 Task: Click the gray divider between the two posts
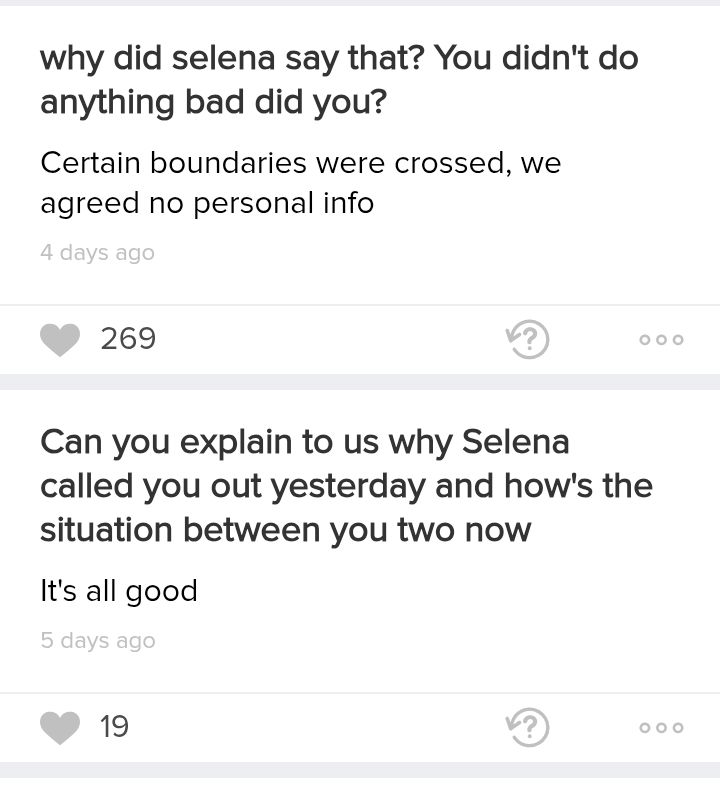pyautogui.click(x=360, y=382)
